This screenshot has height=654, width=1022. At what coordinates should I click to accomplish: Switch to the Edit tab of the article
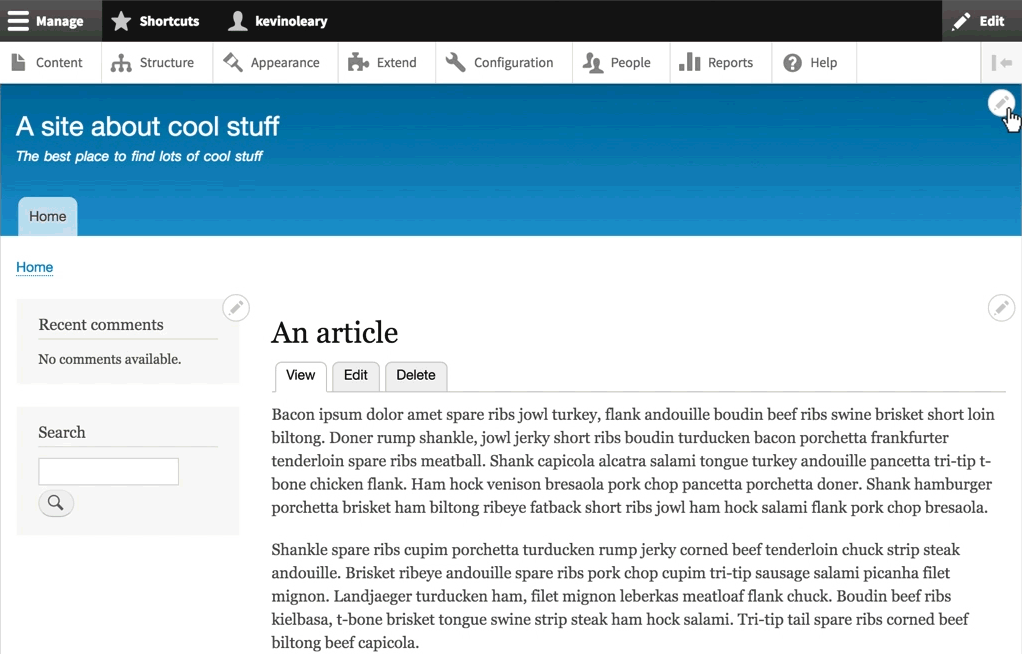click(x=355, y=376)
